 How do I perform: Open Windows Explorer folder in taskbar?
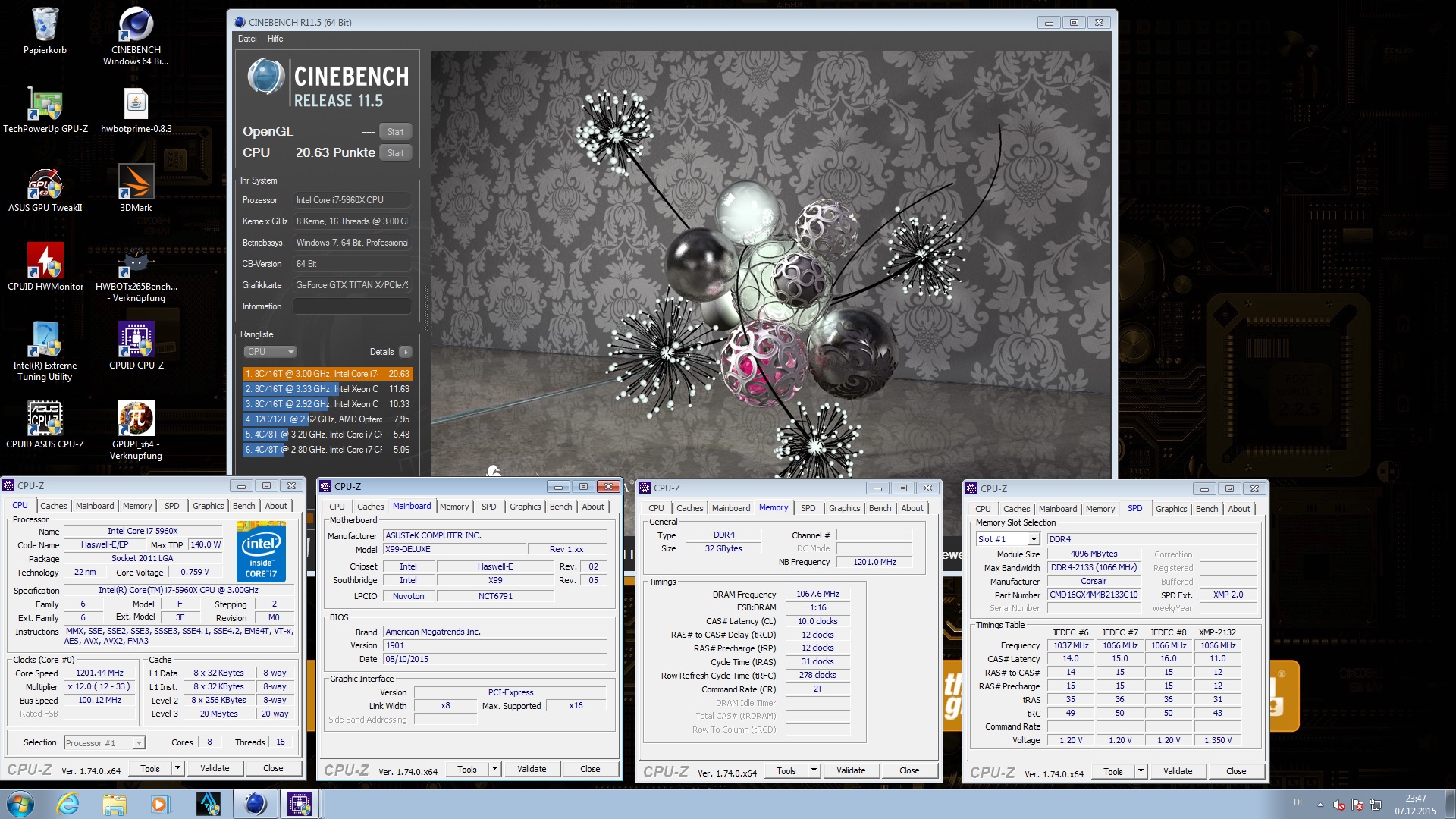[x=115, y=804]
